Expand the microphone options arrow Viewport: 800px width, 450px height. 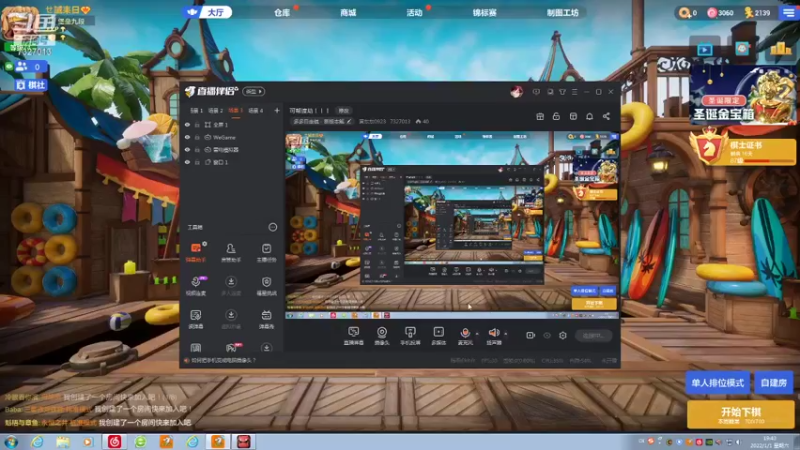click(477, 334)
